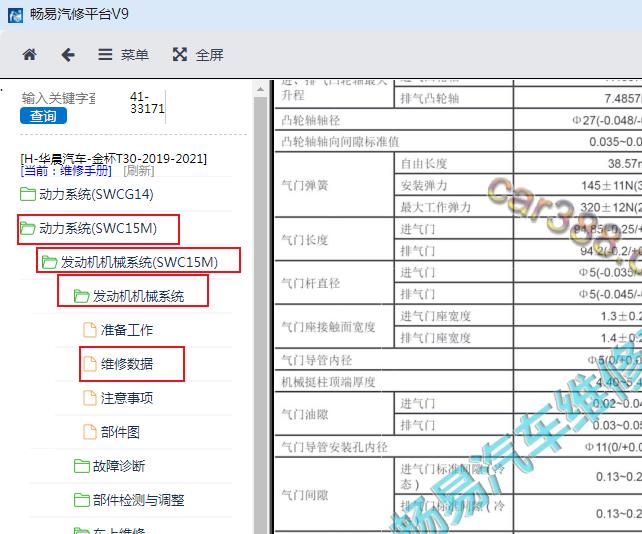Viewport: 642px width, 534px height.
Task: Switch to 全屏 fullscreen mode
Action: [x=198, y=54]
